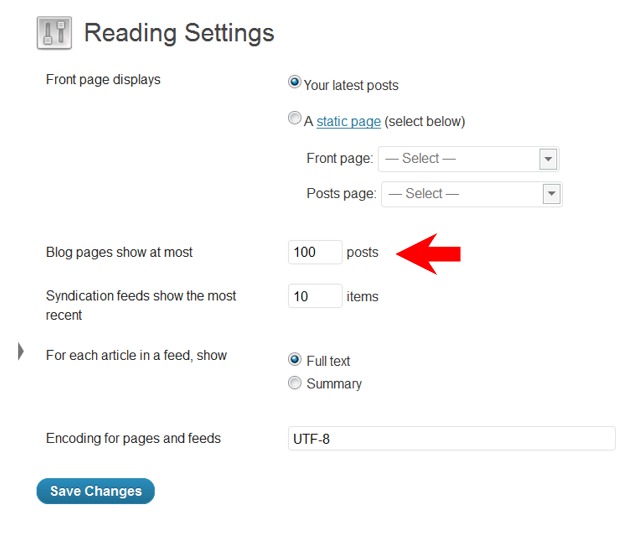
Task: Click the Reading Settings header icon
Action: pyautogui.click(x=54, y=33)
